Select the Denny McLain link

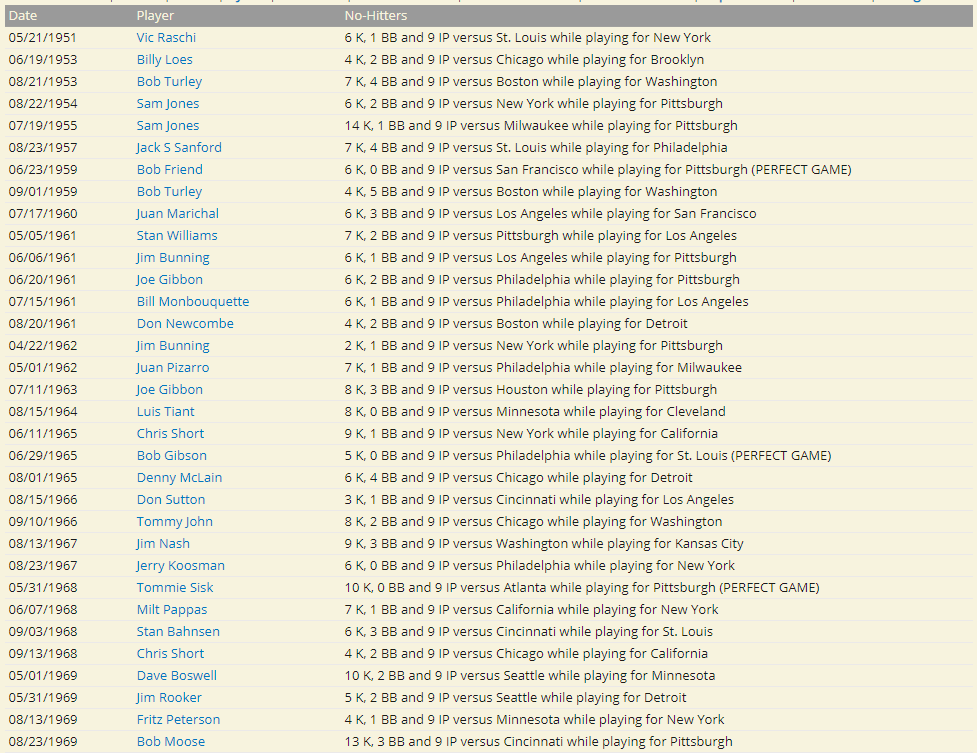[x=179, y=477]
